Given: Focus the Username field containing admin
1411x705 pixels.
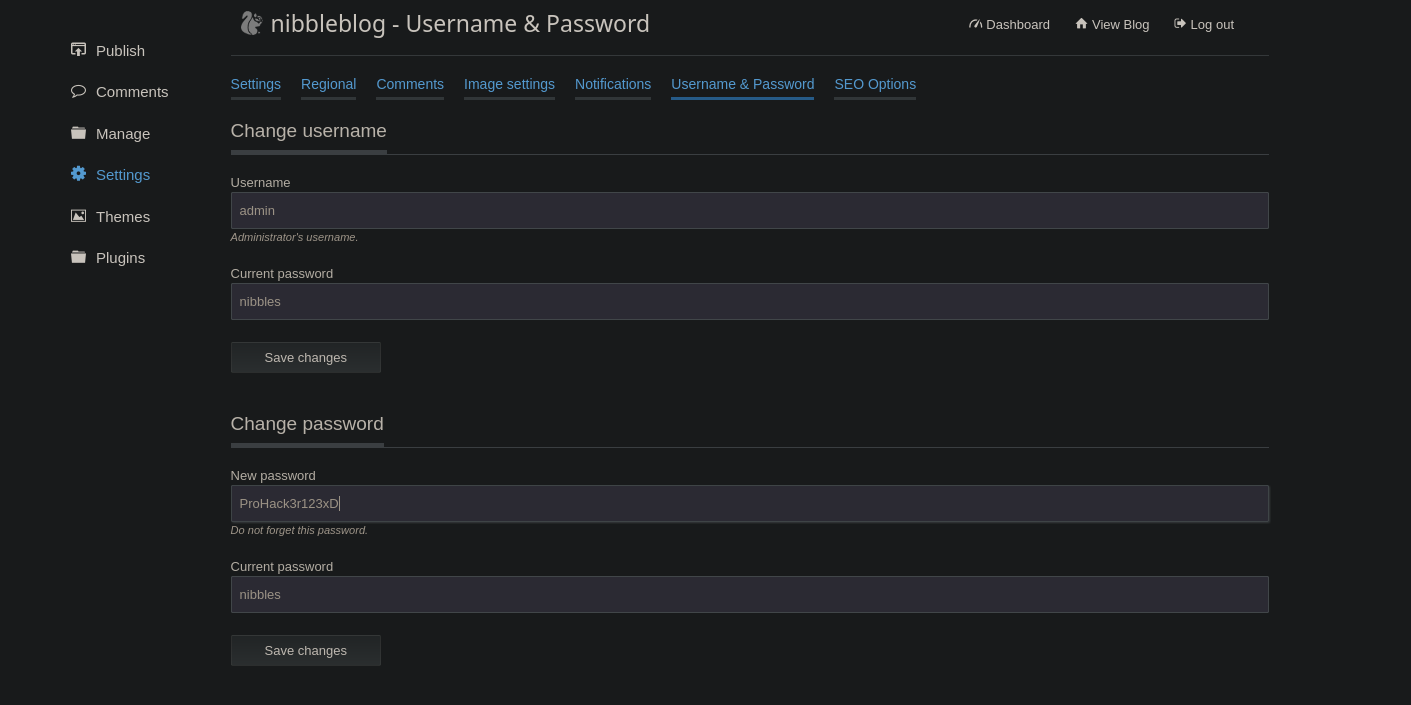Looking at the screenshot, I should pyautogui.click(x=749, y=210).
